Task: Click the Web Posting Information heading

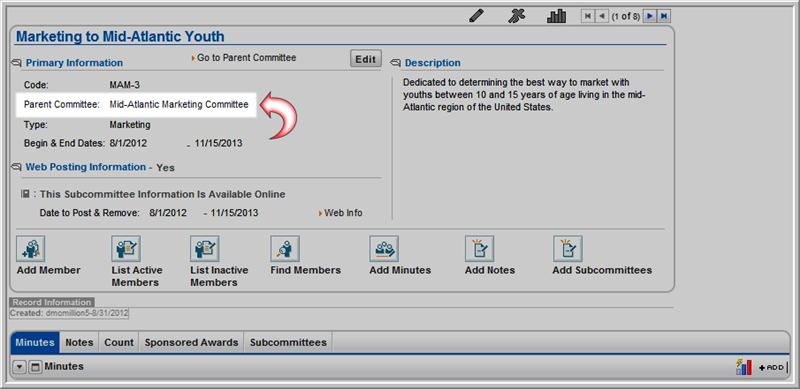Action: coord(86,167)
